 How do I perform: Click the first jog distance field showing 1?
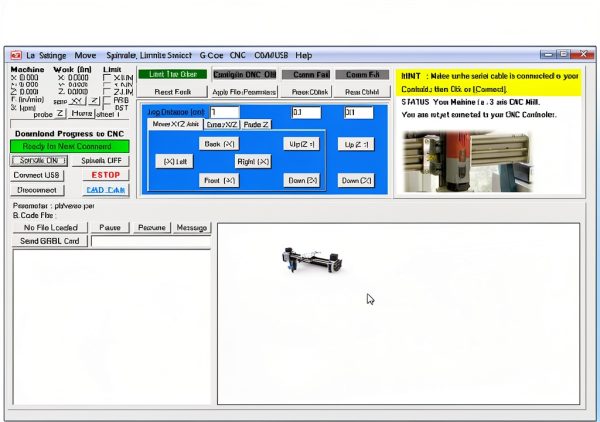[x=225, y=112]
